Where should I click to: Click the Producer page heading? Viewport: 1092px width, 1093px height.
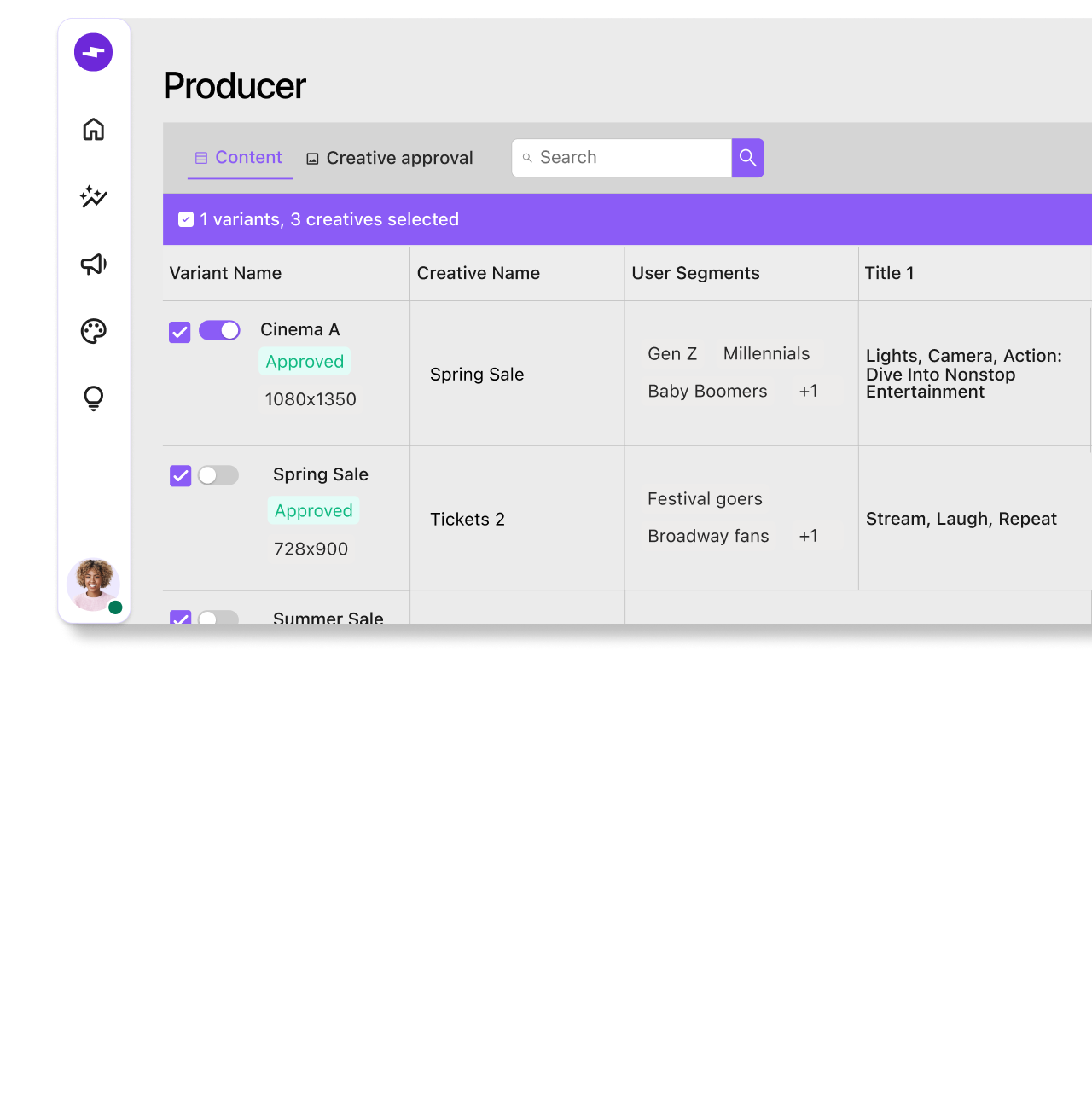235,86
